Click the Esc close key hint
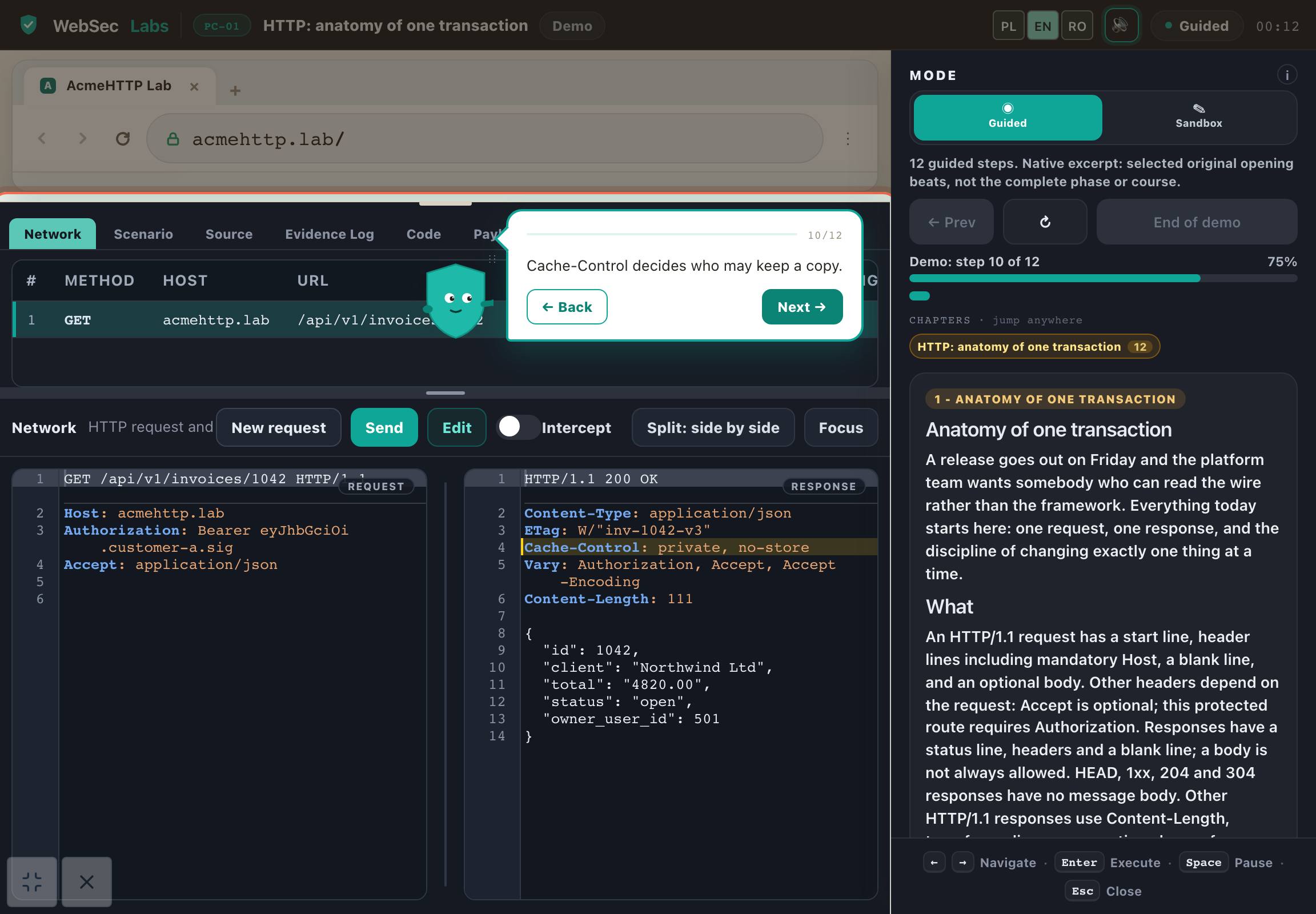 pyautogui.click(x=1082, y=891)
